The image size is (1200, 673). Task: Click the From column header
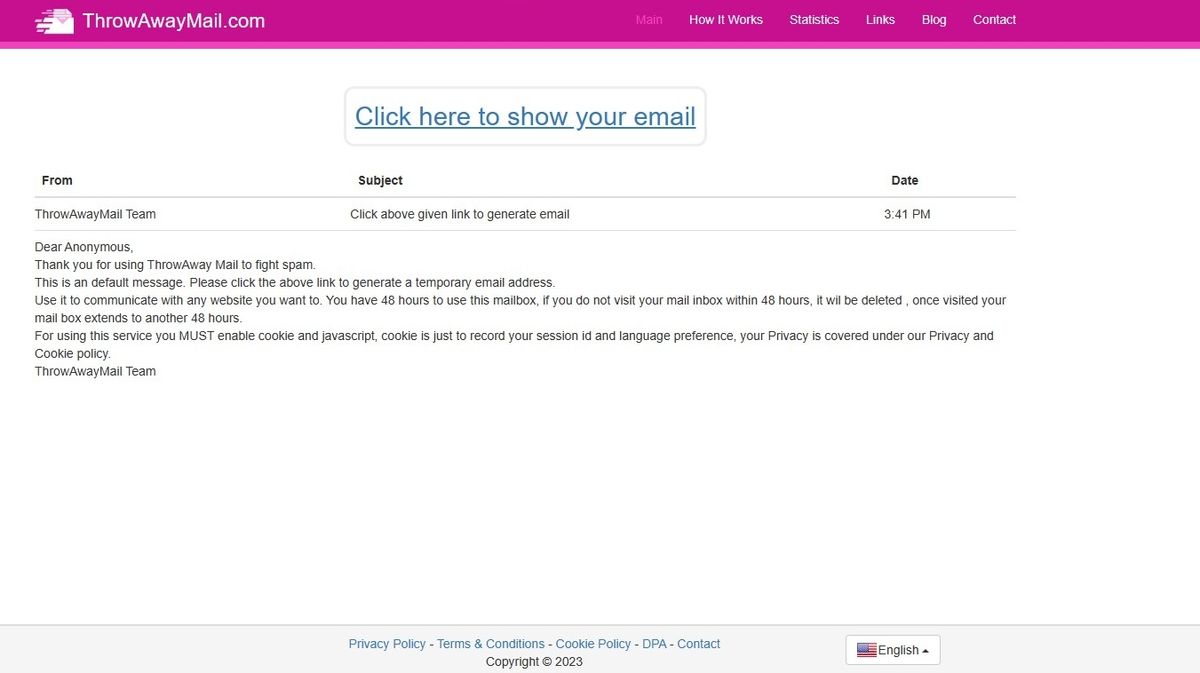tap(57, 180)
